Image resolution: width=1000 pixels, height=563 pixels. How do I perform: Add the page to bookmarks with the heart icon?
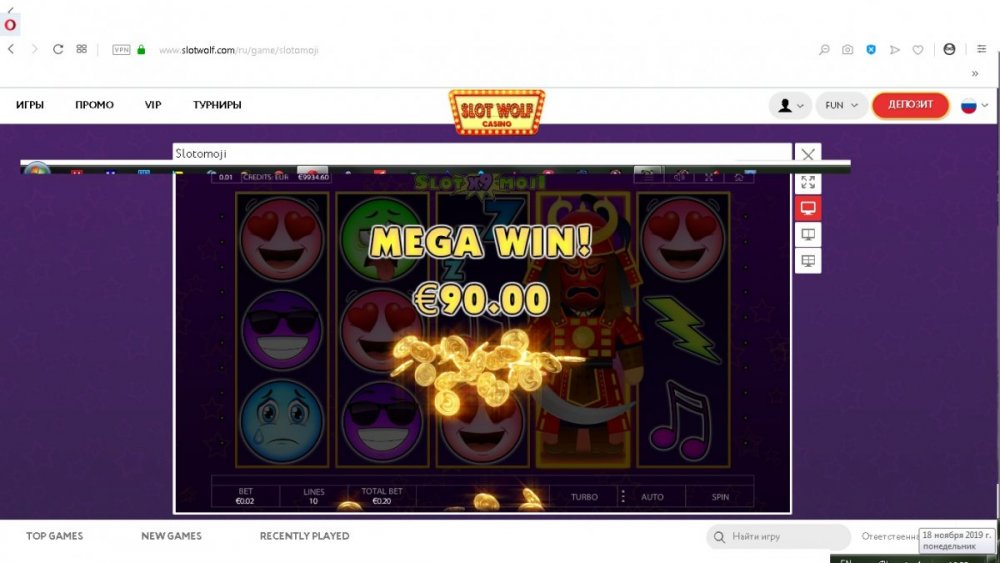click(918, 50)
